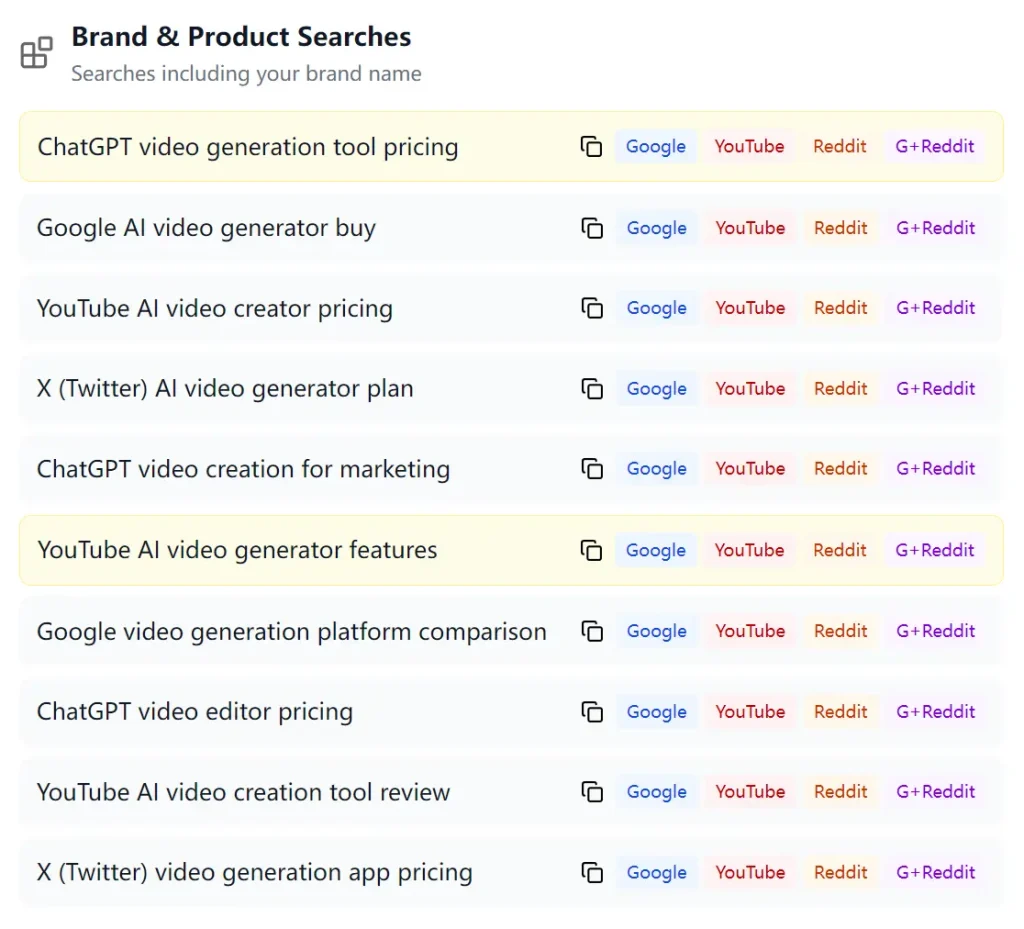Screen dimensions: 1024x929
Task: Copy the 'ChatGPT video creation for marketing' query
Action: point(591,469)
